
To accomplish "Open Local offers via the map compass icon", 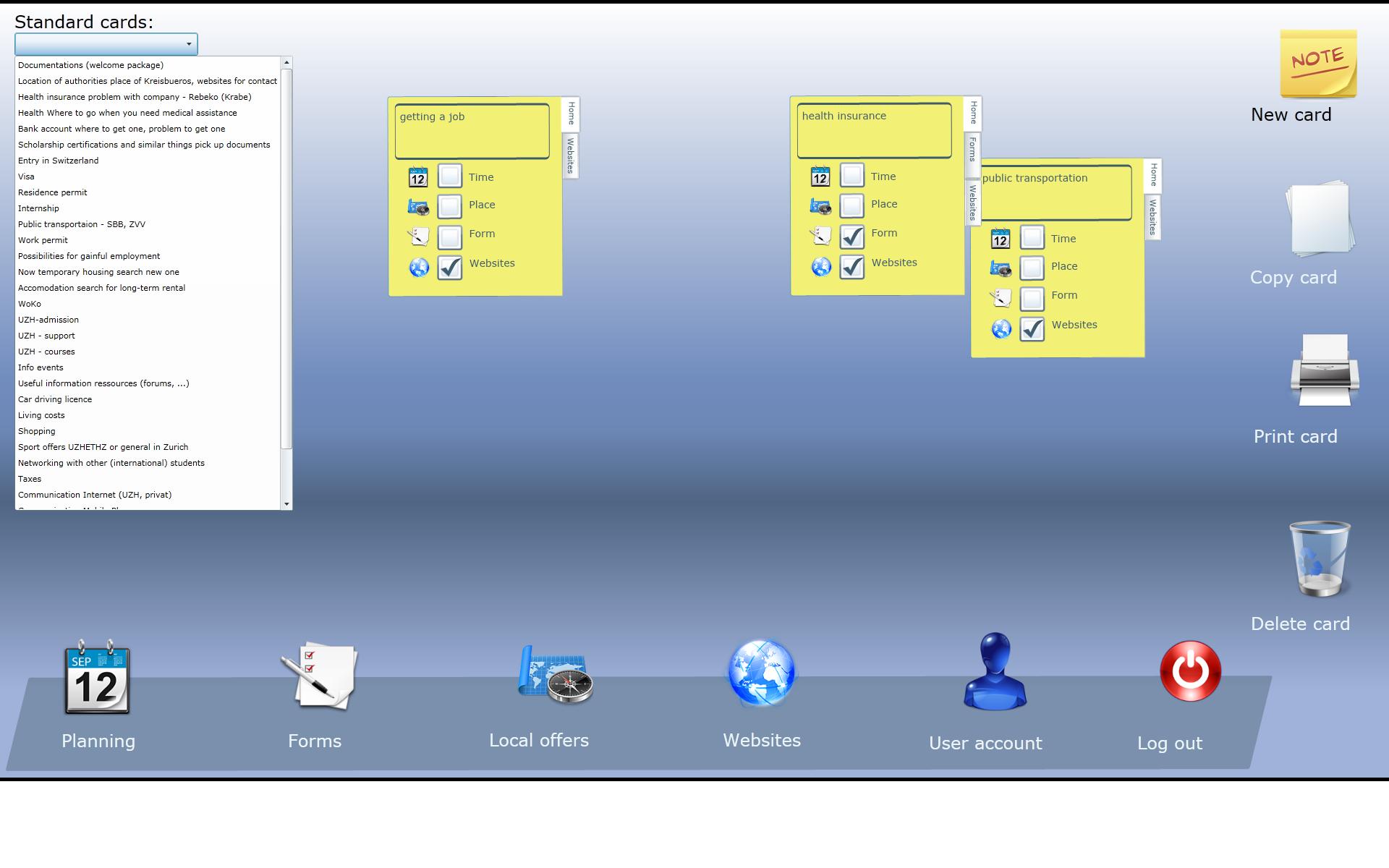I will click(x=556, y=674).
